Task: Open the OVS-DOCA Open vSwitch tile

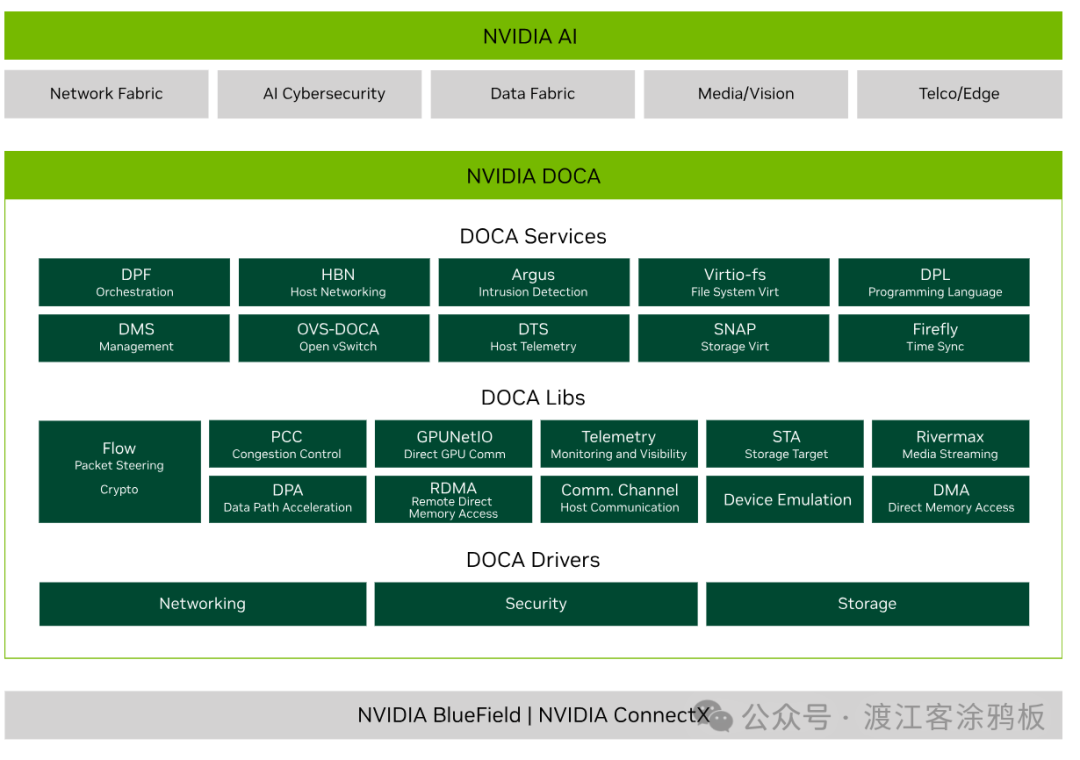Action: point(333,337)
